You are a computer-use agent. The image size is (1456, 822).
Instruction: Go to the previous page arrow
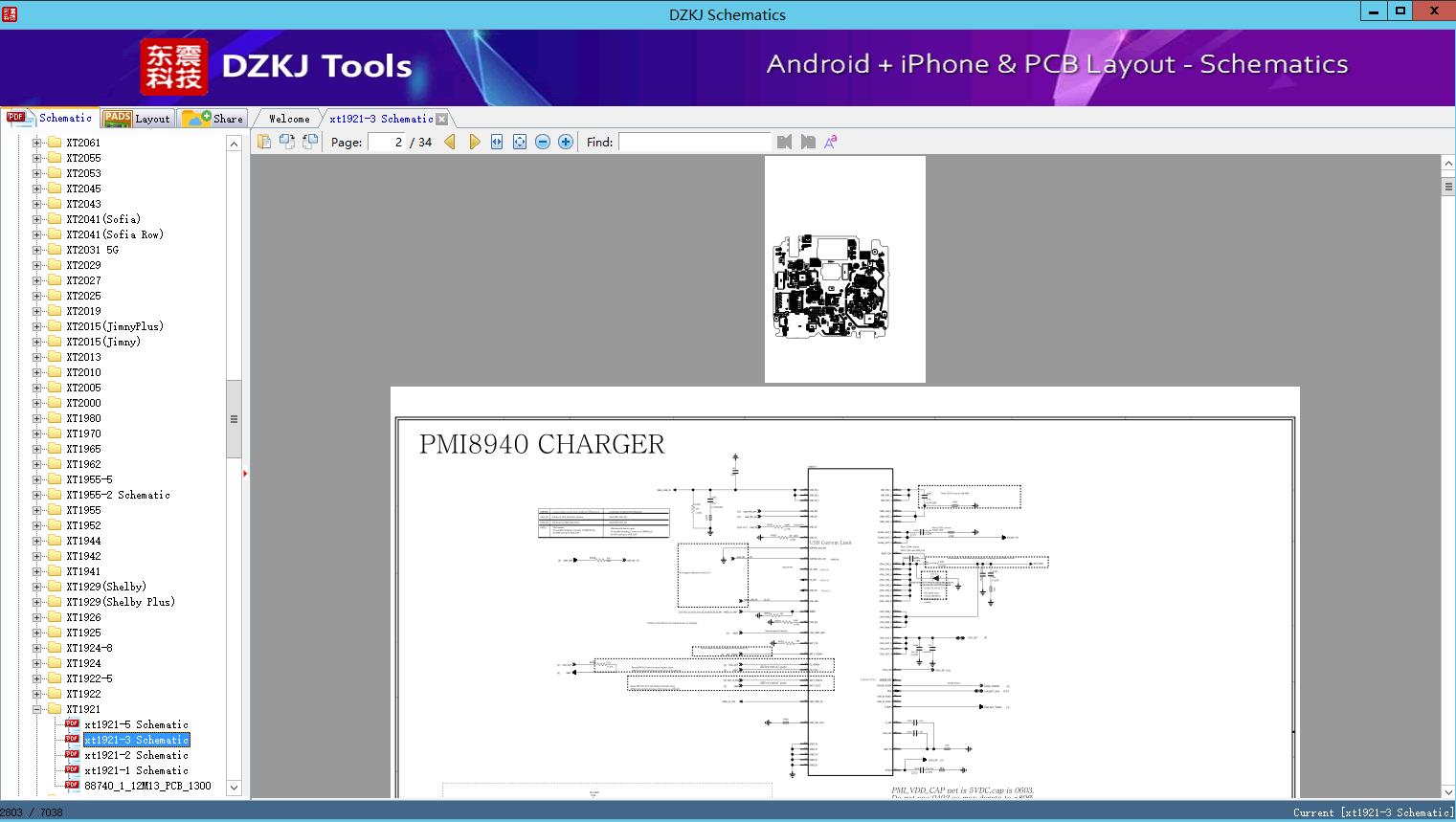click(450, 142)
